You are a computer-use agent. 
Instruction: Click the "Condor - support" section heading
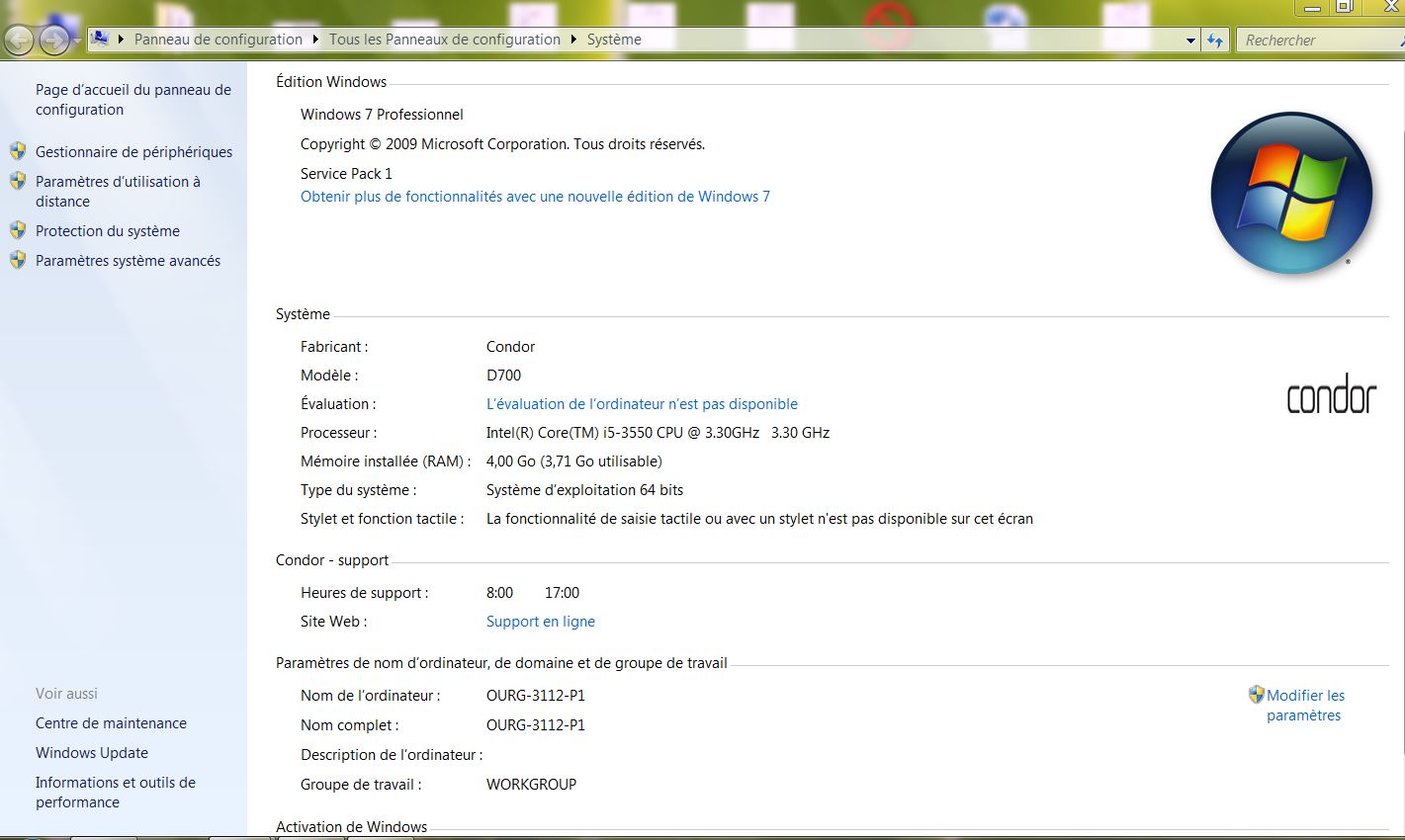tap(332, 560)
